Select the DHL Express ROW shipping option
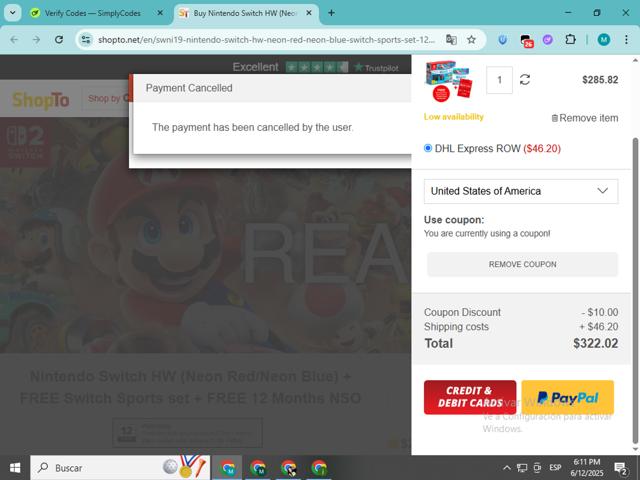This screenshot has width=640, height=480. (428, 148)
